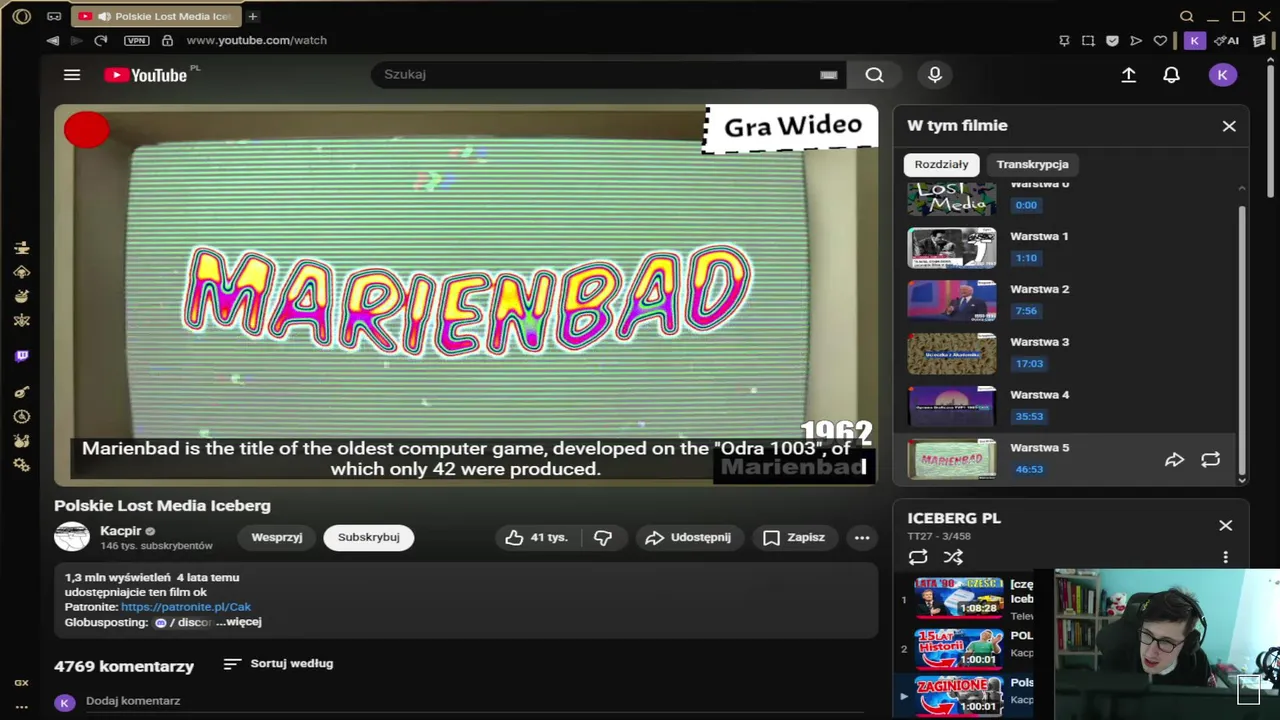Click the 46:53 timestamp of Warstwa 5

coord(1029,469)
